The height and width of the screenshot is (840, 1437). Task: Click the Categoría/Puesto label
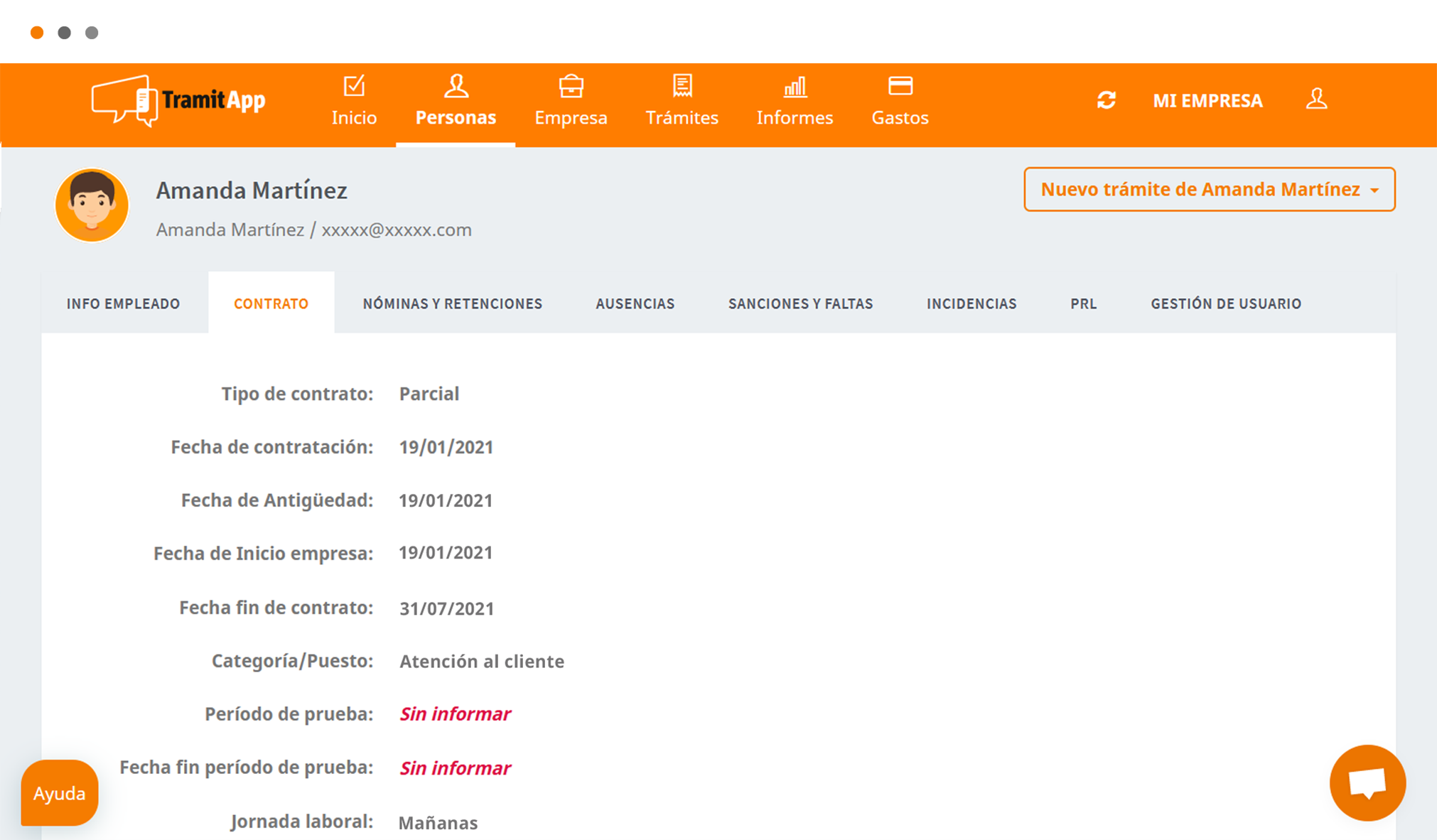(292, 661)
